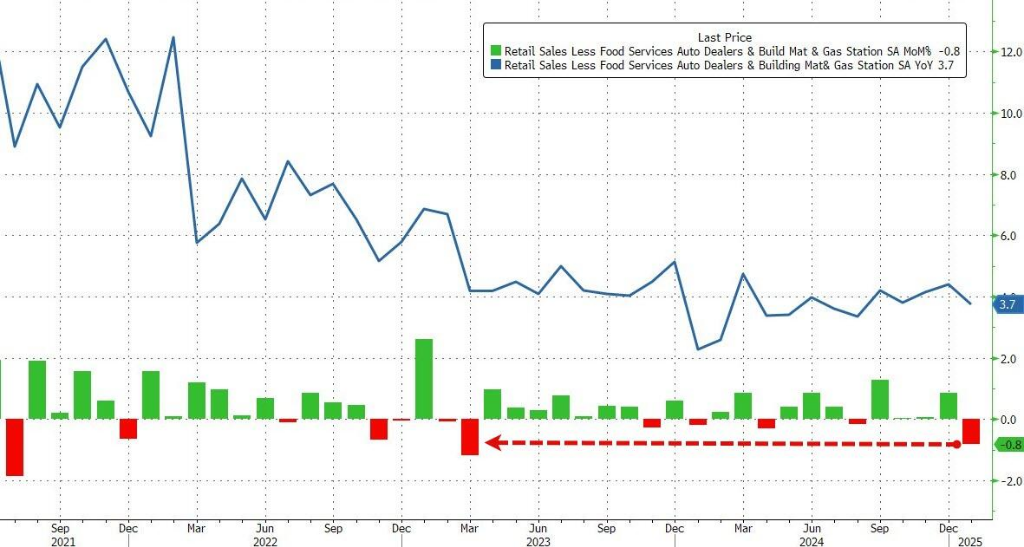The height and width of the screenshot is (547, 1024).
Task: Click the 2024 year label on x-axis
Action: [x=810, y=540]
